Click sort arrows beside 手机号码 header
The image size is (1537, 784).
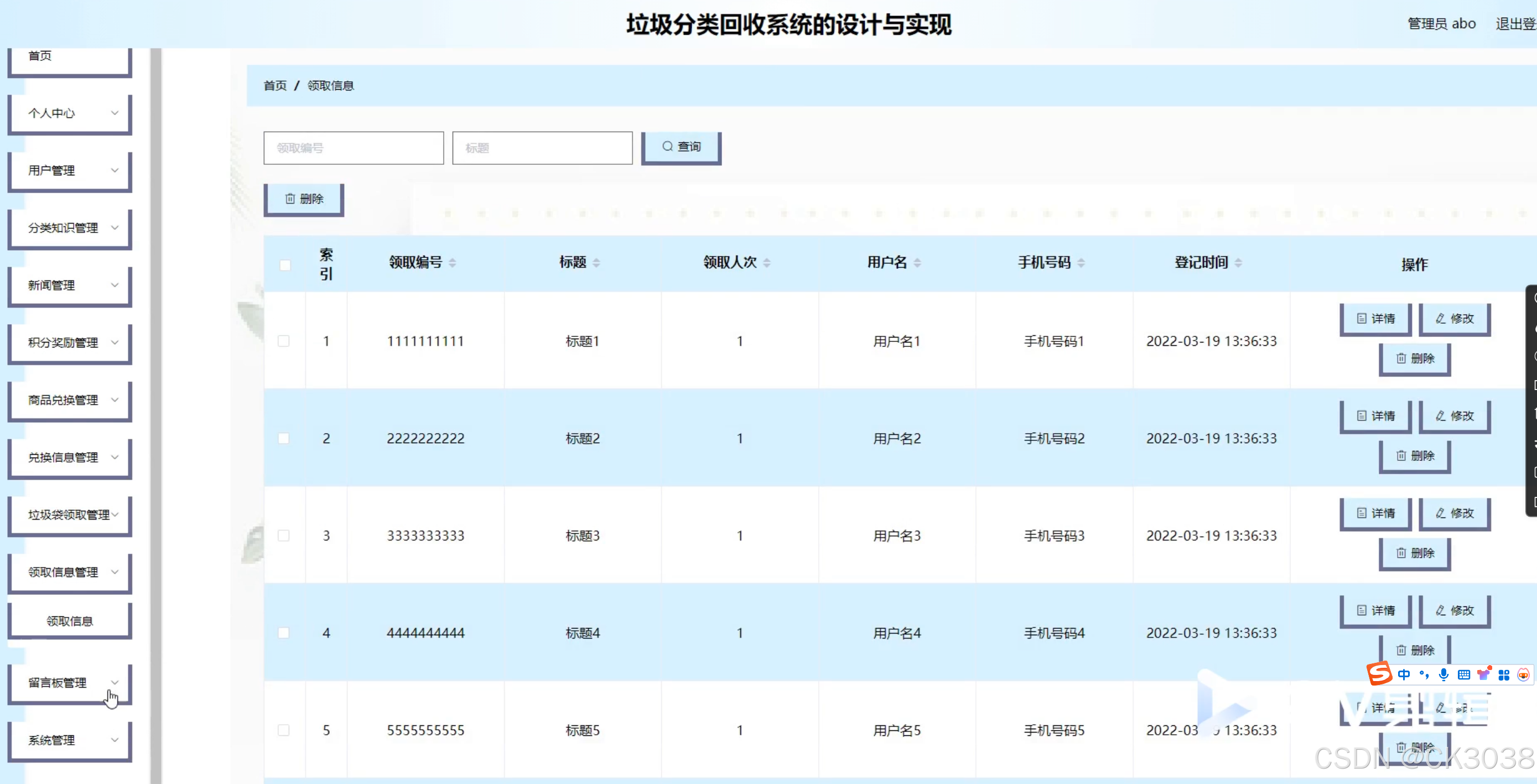coord(1081,262)
